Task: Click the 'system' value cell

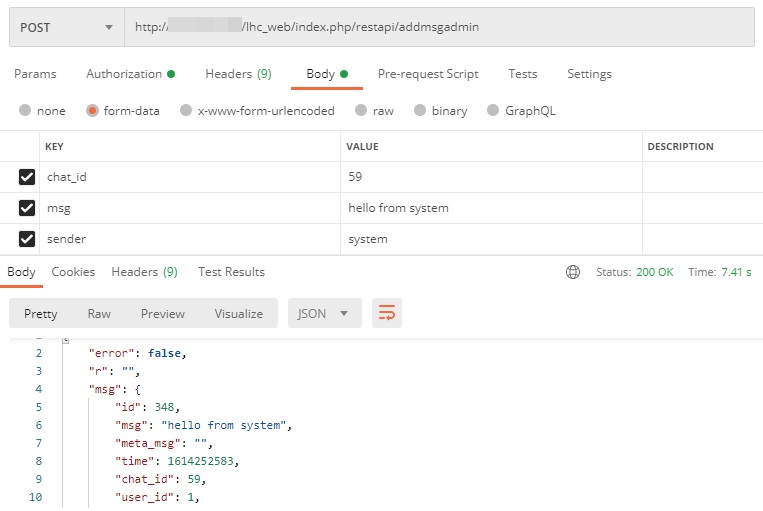Action: pyautogui.click(x=491, y=239)
